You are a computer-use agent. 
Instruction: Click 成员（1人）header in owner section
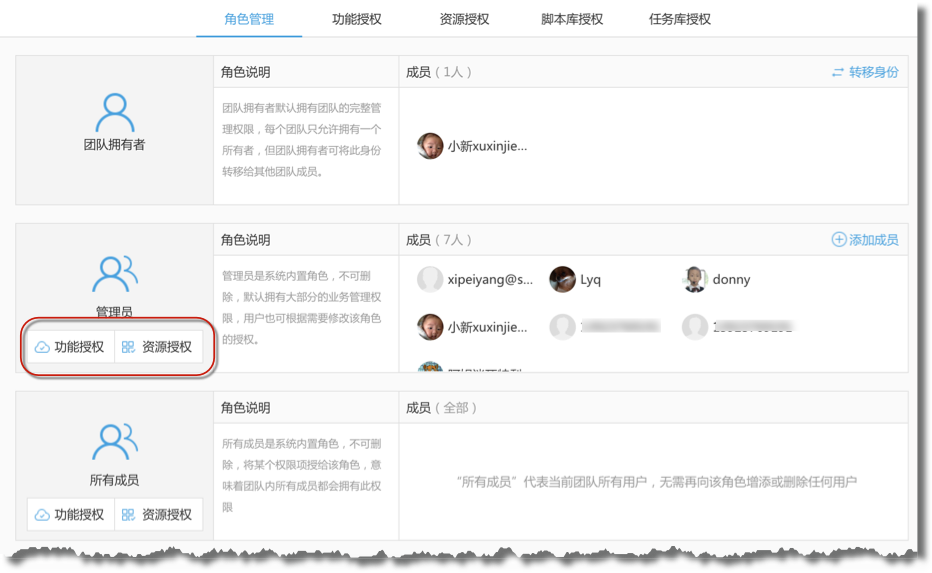pos(439,72)
